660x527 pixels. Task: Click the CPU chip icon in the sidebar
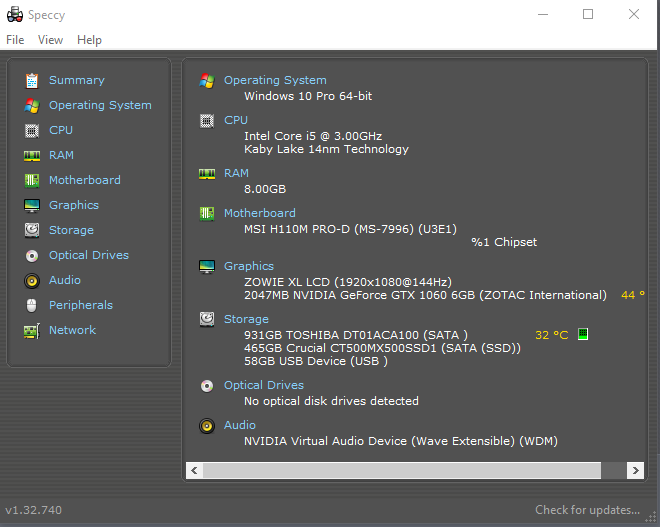(32, 130)
